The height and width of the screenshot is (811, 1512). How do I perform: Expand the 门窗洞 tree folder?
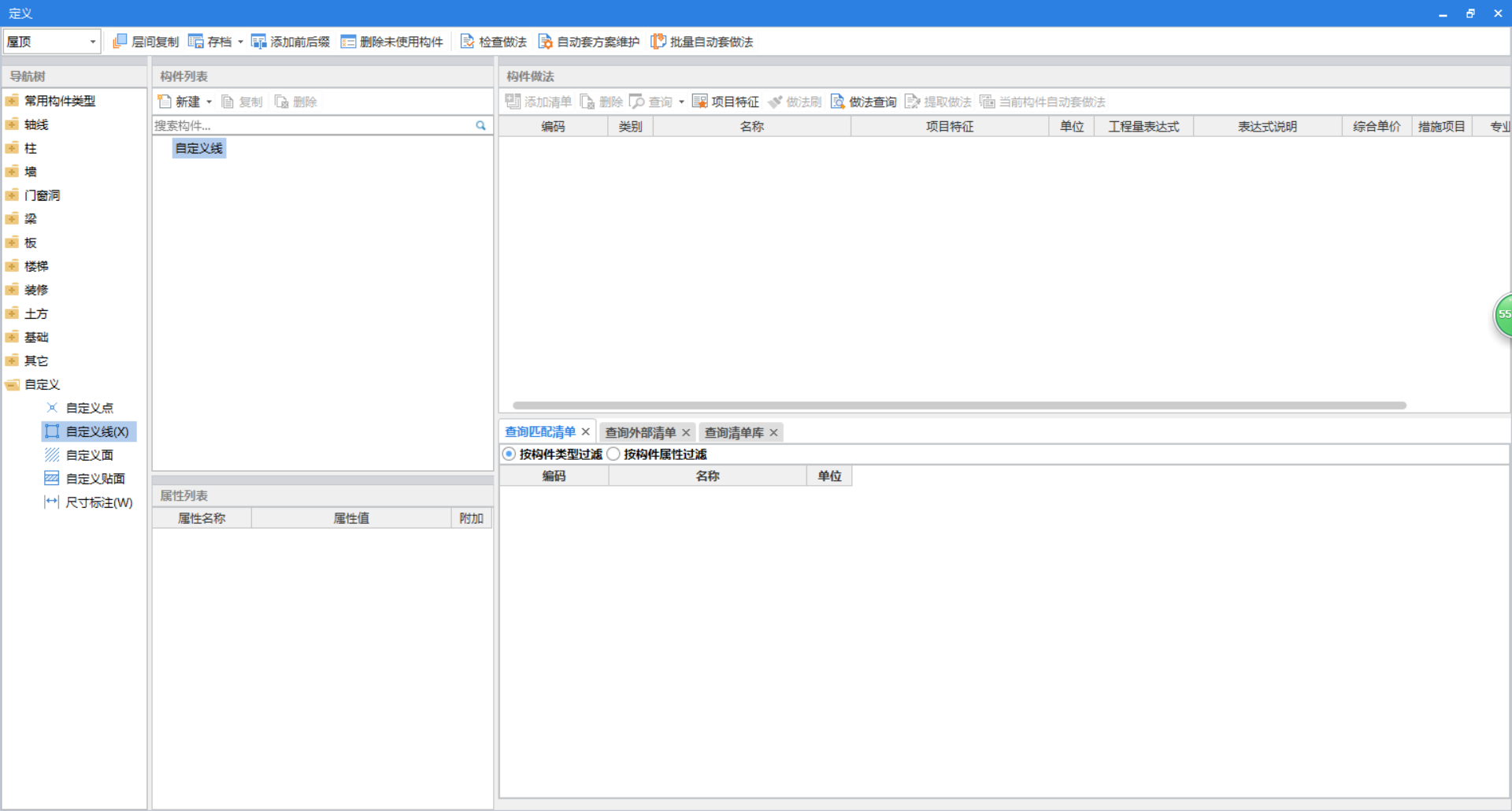(12, 195)
